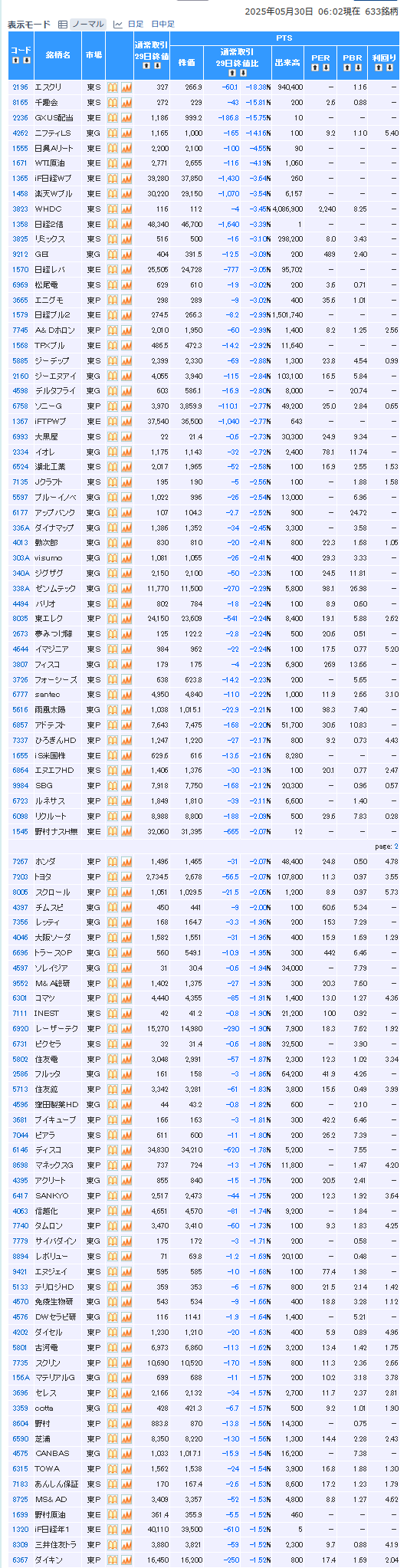Open the book icon for レーザーテク
Viewport: 407px width, 1568px height.
tap(112, 1028)
